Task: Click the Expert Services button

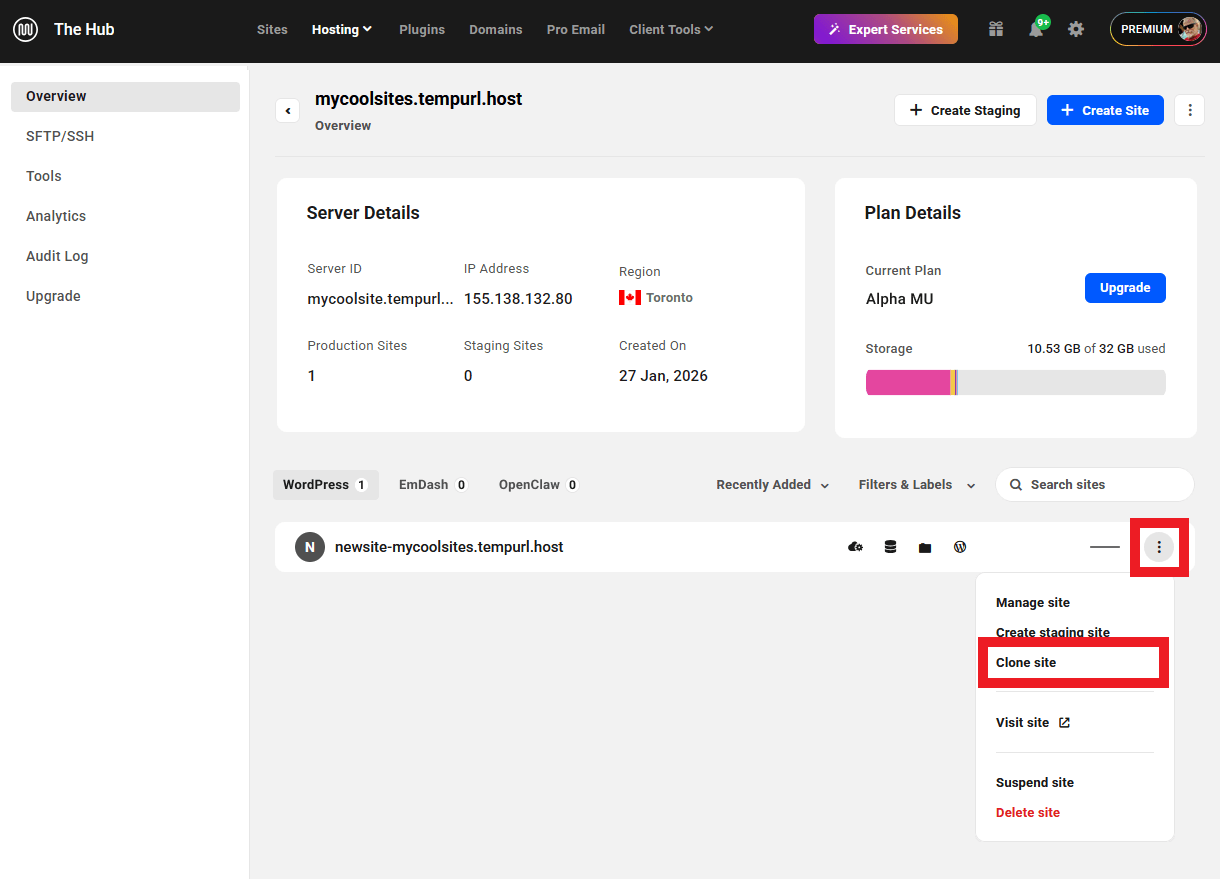Action: coord(886,29)
